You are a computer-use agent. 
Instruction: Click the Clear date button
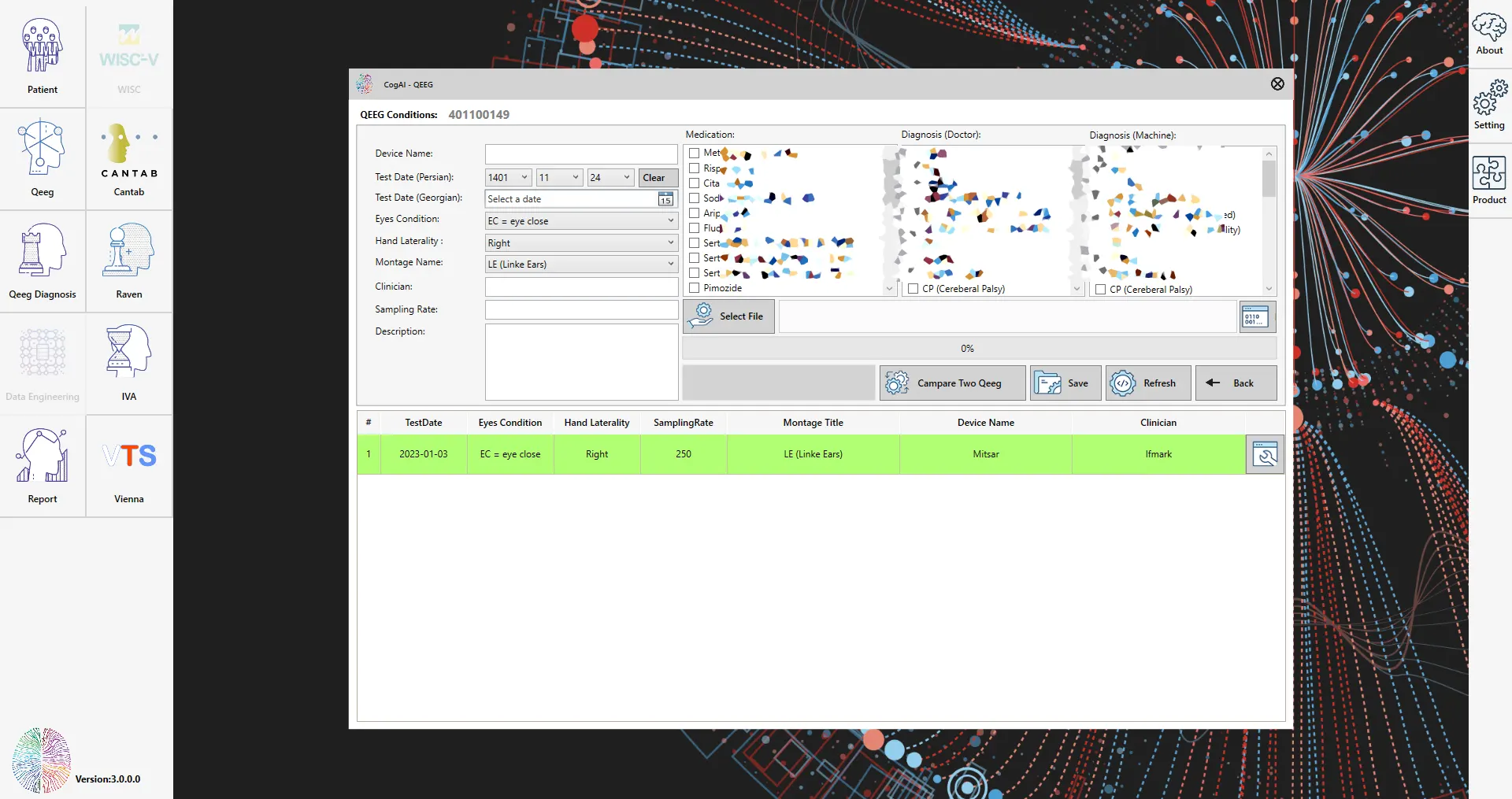pos(658,178)
